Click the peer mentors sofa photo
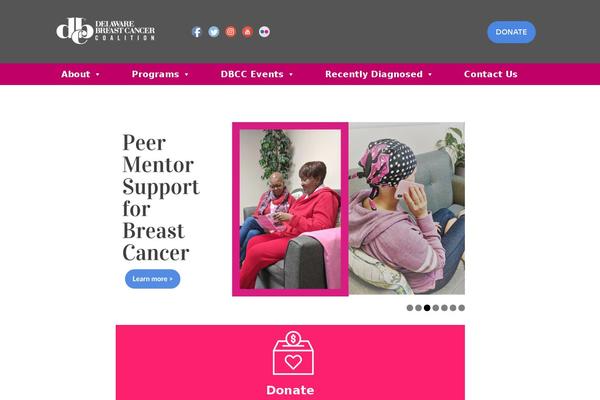The image size is (600, 400). [290, 209]
